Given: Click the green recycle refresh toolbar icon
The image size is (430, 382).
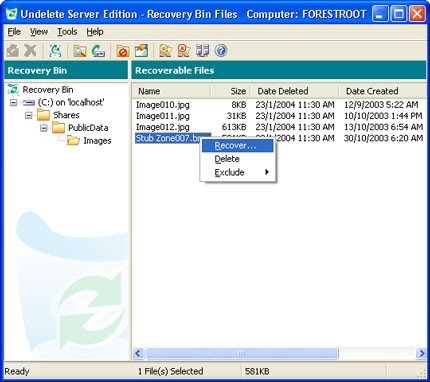Looking at the screenshot, I should pyautogui.click(x=56, y=51).
